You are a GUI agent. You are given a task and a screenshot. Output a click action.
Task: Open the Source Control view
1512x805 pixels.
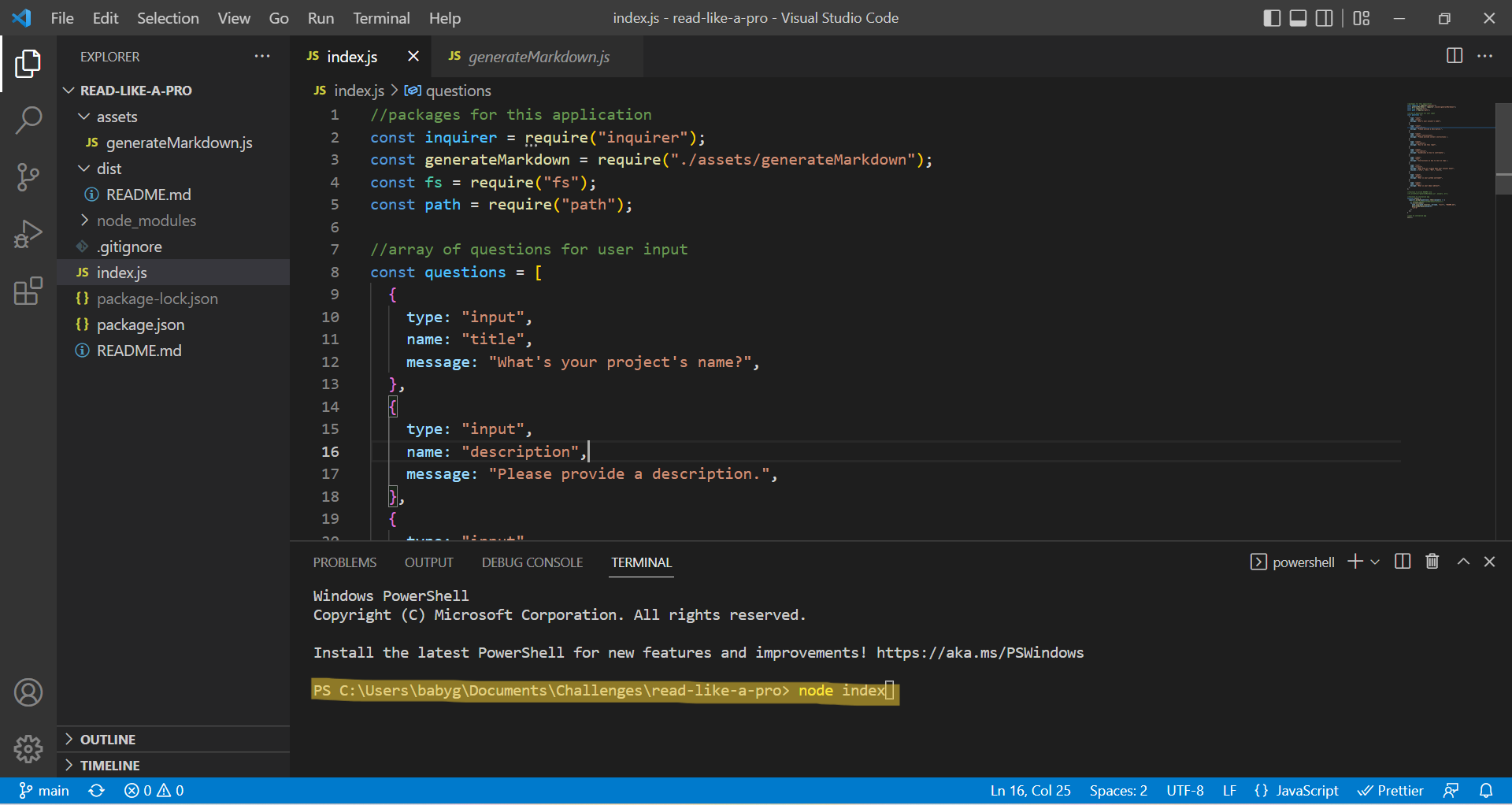tap(28, 177)
